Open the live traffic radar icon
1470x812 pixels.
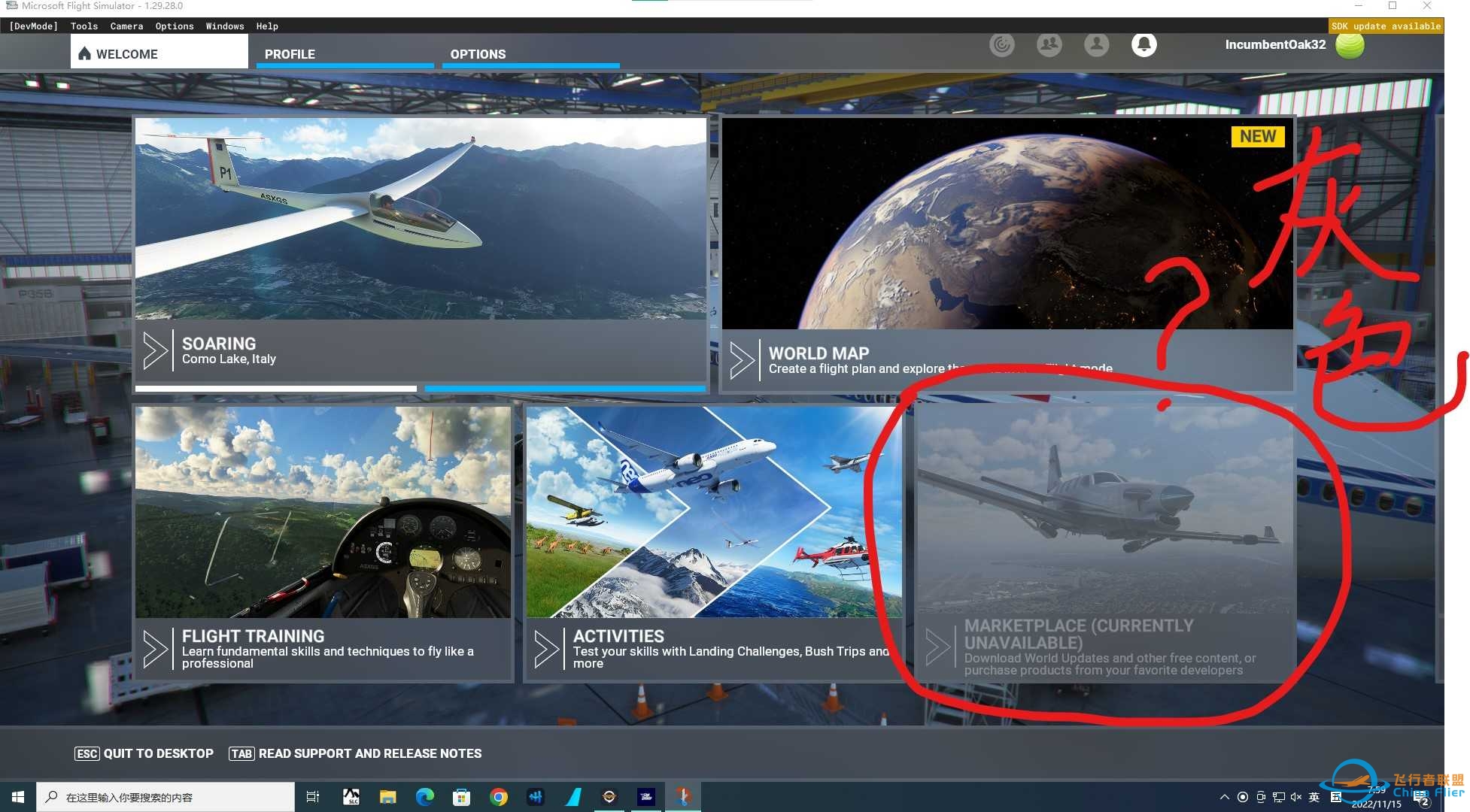[1001, 45]
